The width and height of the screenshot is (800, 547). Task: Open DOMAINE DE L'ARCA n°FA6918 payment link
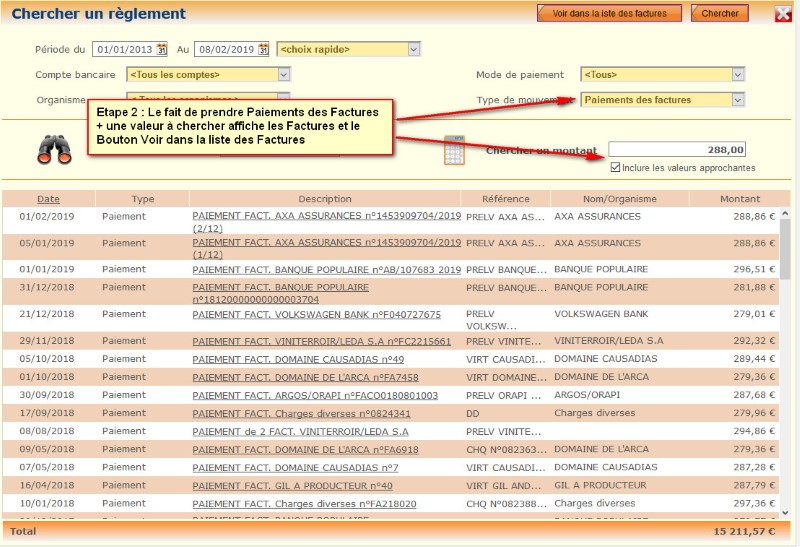pyautogui.click(x=305, y=450)
